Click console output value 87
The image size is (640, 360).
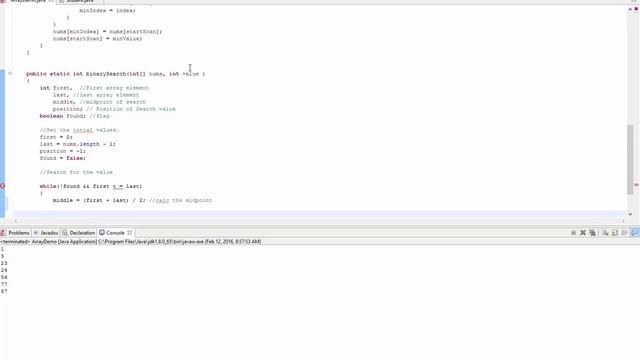tap(4, 291)
